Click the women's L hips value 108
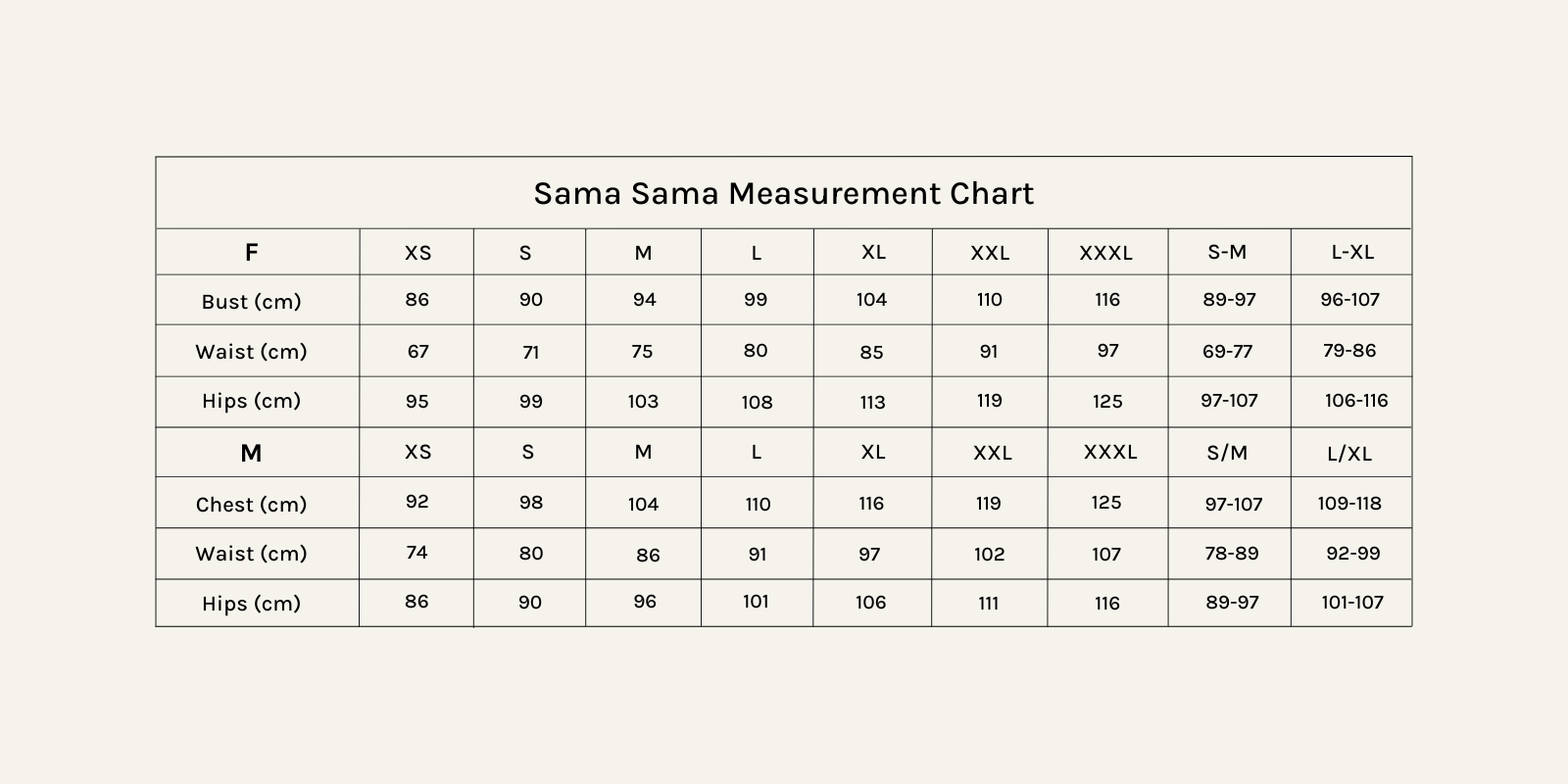This screenshot has width=1568, height=784. pos(757,402)
